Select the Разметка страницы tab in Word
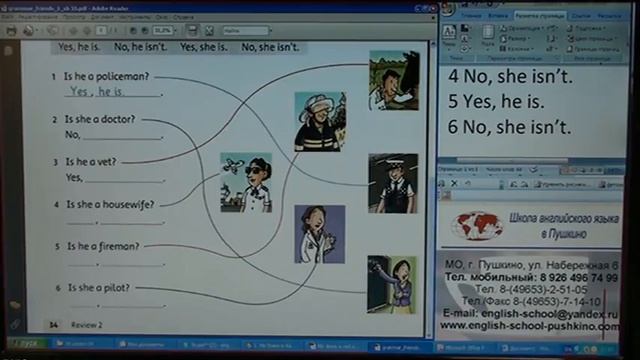The height and width of the screenshot is (360, 640). pyautogui.click(x=540, y=16)
